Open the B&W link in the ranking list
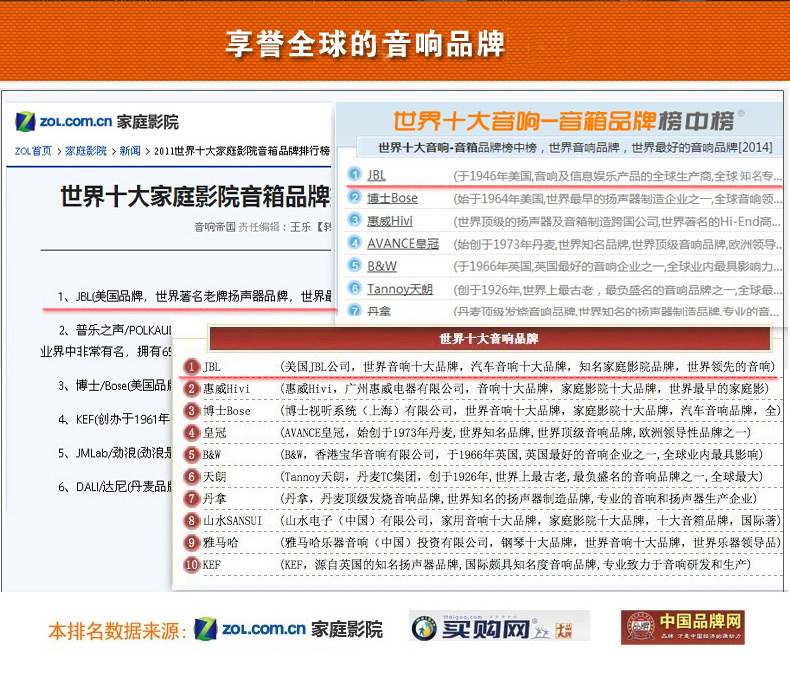The height and width of the screenshot is (683, 790). (381, 266)
